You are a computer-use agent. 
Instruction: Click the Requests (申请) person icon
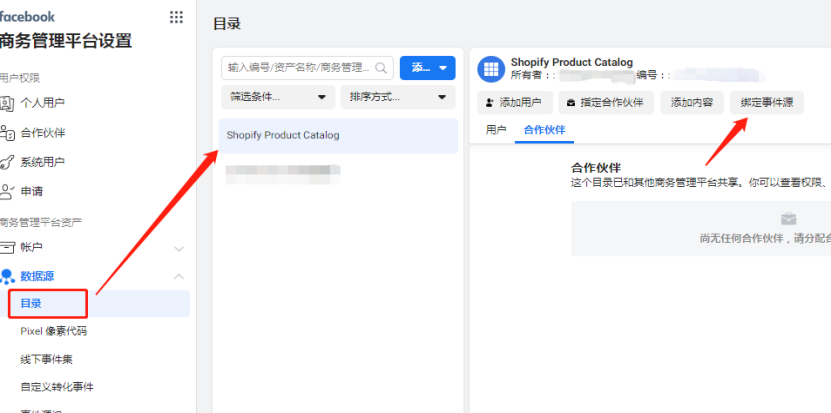pyautogui.click(x=6, y=191)
